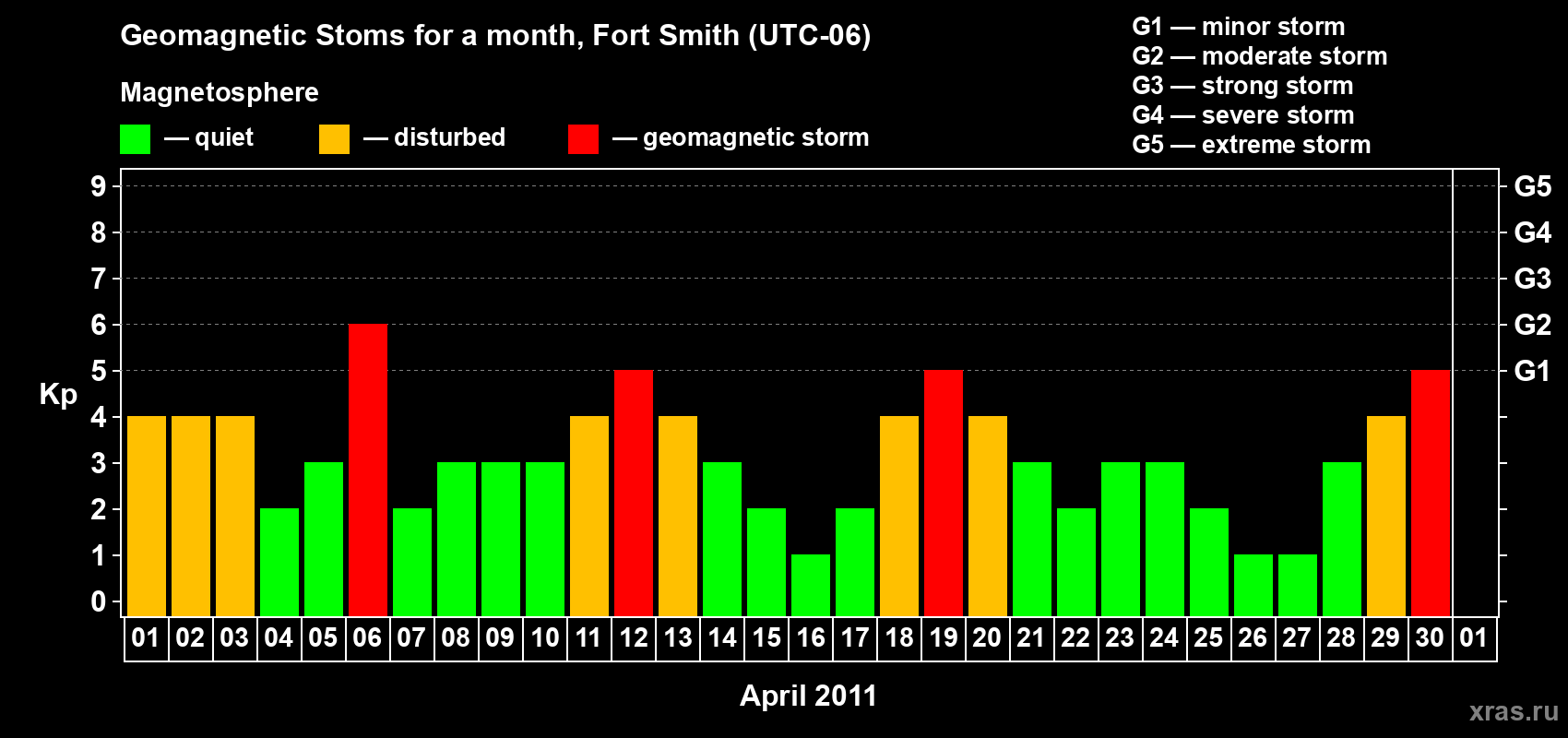This screenshot has width=1568, height=738.
Task: Click the date label 19 on the axis
Action: click(x=944, y=638)
